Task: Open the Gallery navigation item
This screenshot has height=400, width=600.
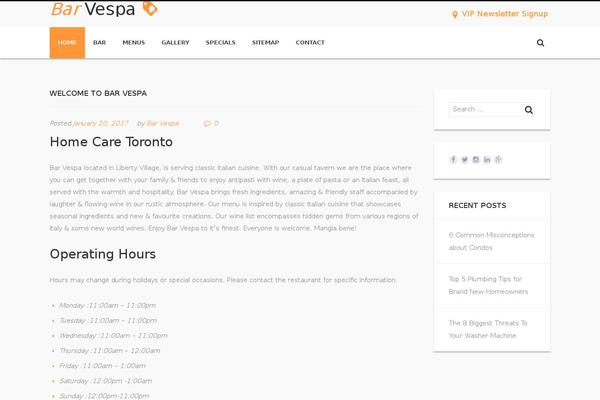Action: click(x=175, y=42)
